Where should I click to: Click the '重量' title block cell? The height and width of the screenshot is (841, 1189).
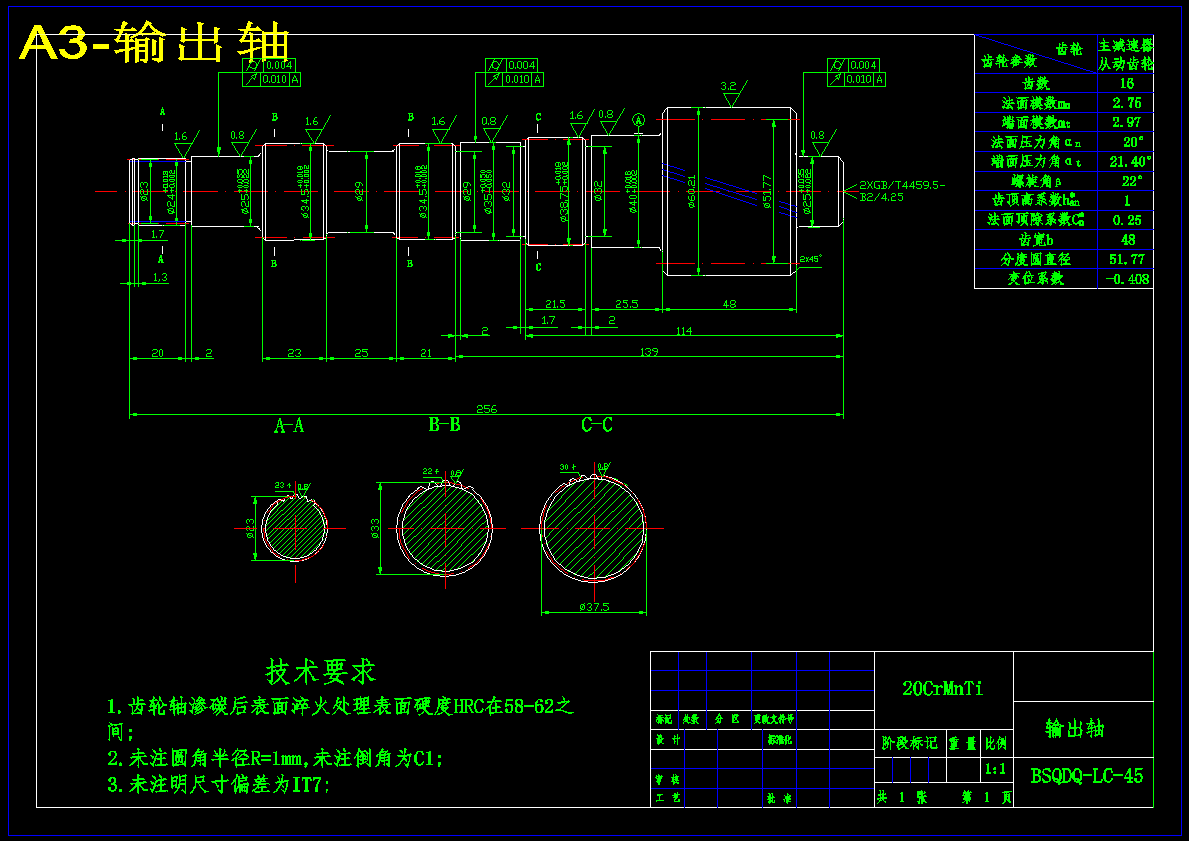(963, 744)
